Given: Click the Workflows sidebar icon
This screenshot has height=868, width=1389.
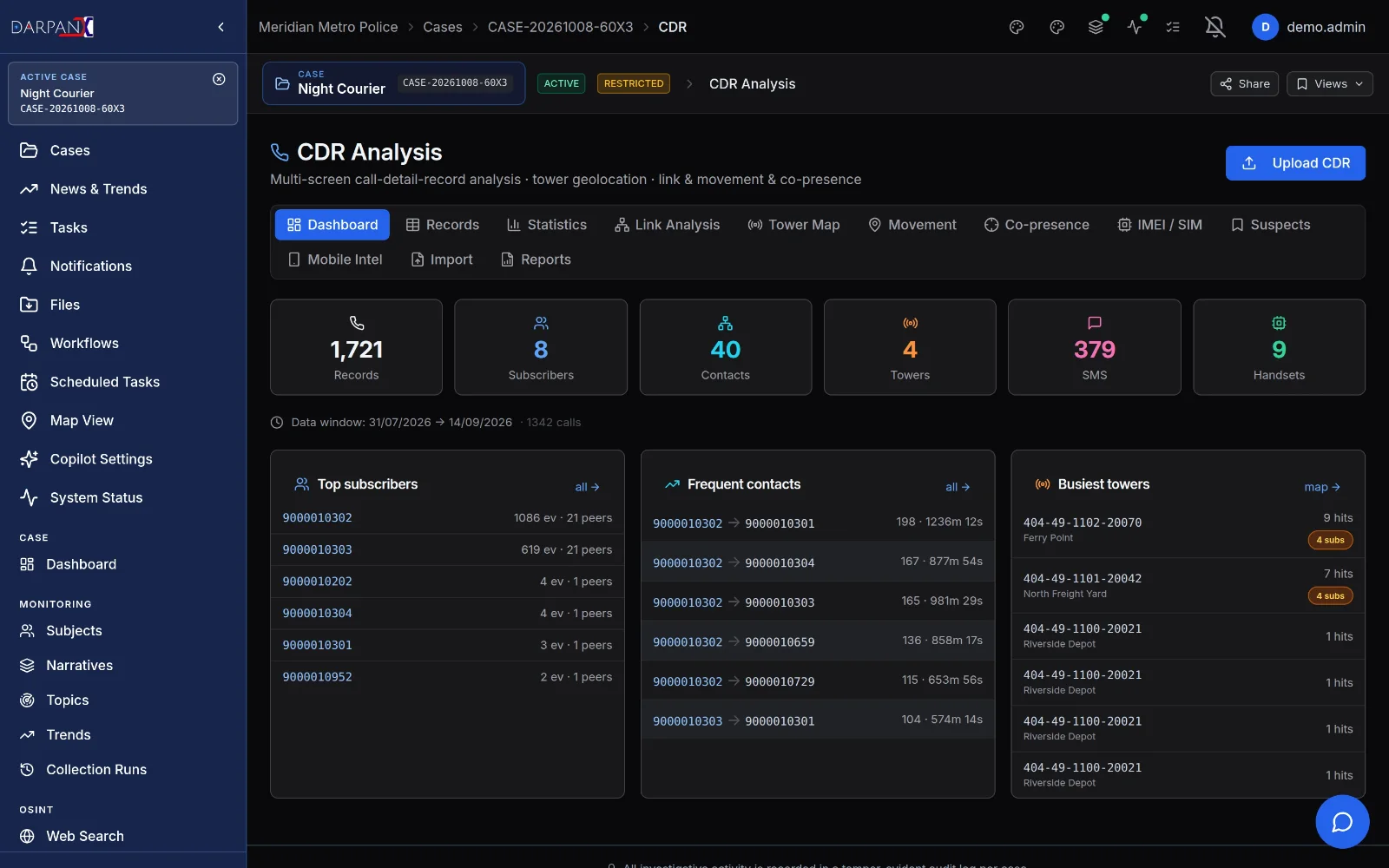Looking at the screenshot, I should coord(29,344).
